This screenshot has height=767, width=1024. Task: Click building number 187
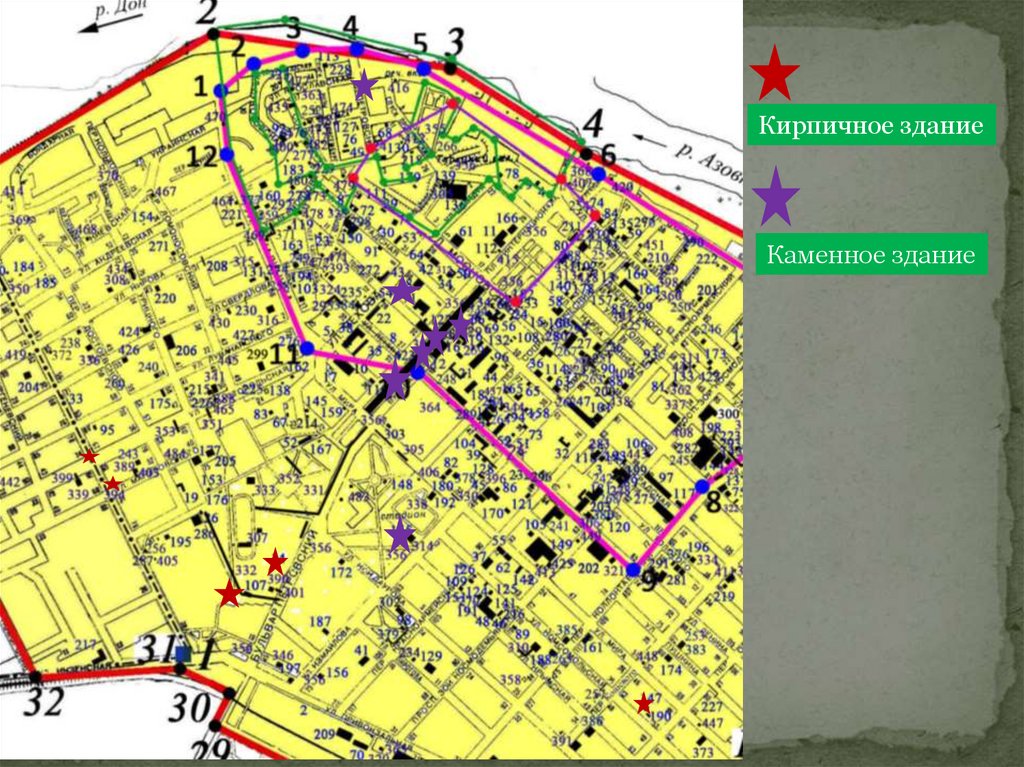320,621
